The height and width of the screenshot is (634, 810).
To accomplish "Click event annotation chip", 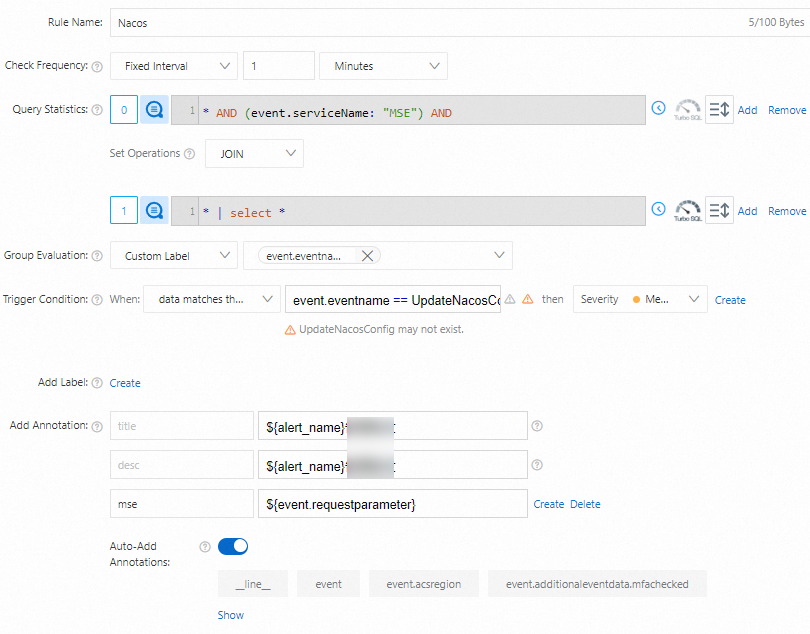I will tap(329, 584).
